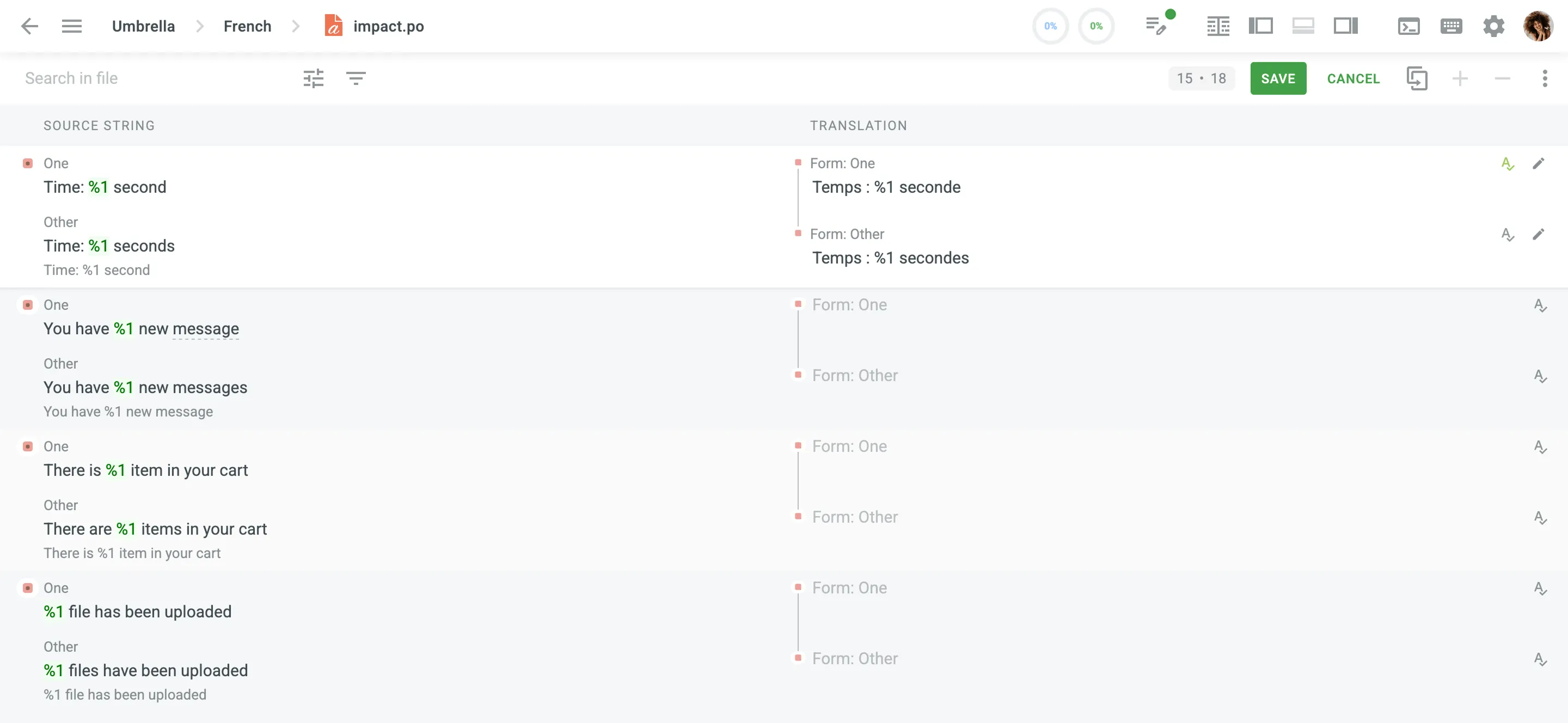Switch to the comfortable side-by-side view layout
1568x723 pixels.
(x=1218, y=26)
